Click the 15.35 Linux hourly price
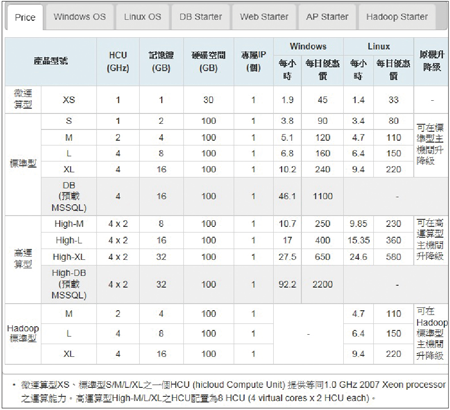 [358, 240]
